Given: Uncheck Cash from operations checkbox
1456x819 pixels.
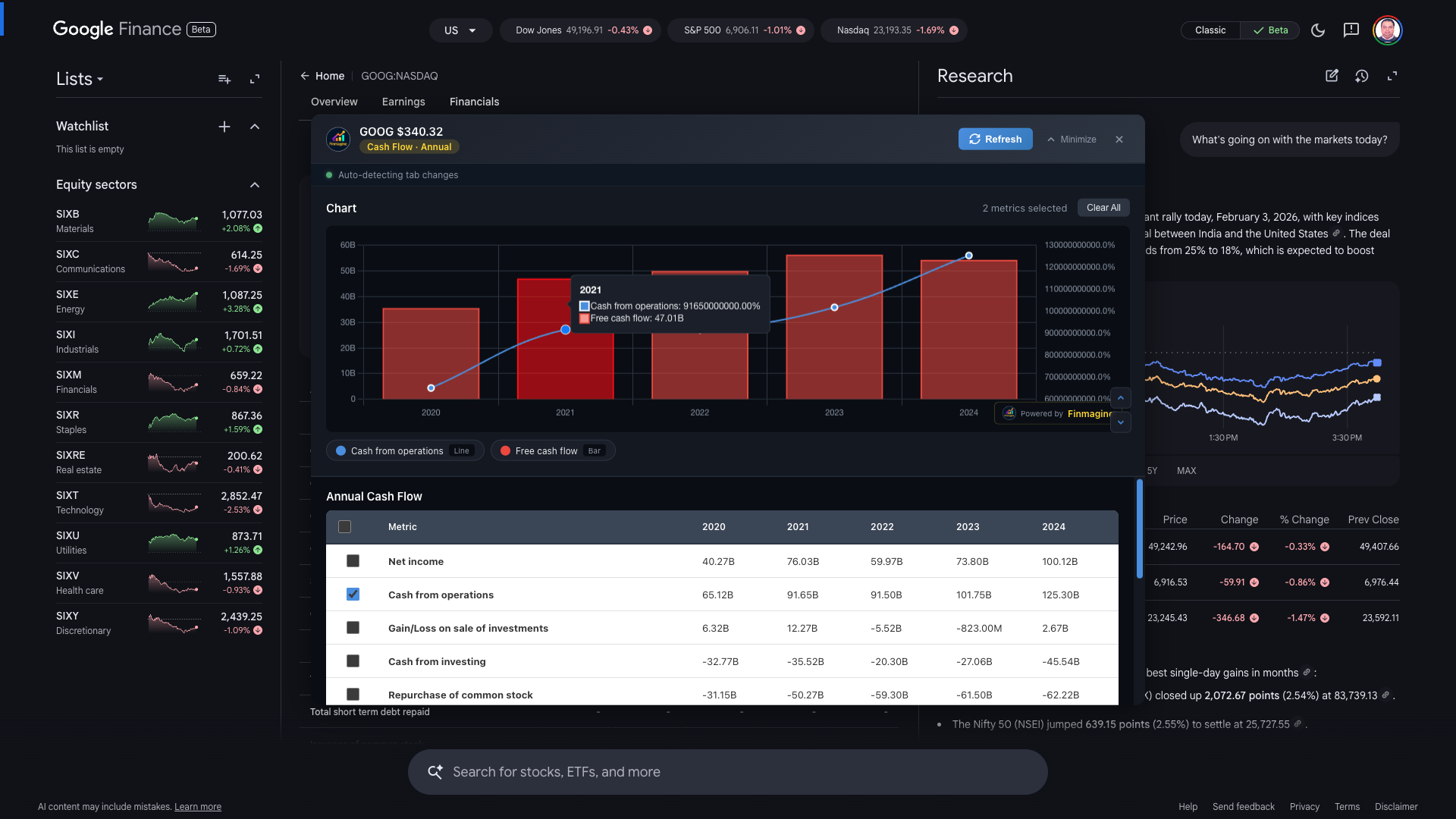Looking at the screenshot, I should click(x=353, y=595).
